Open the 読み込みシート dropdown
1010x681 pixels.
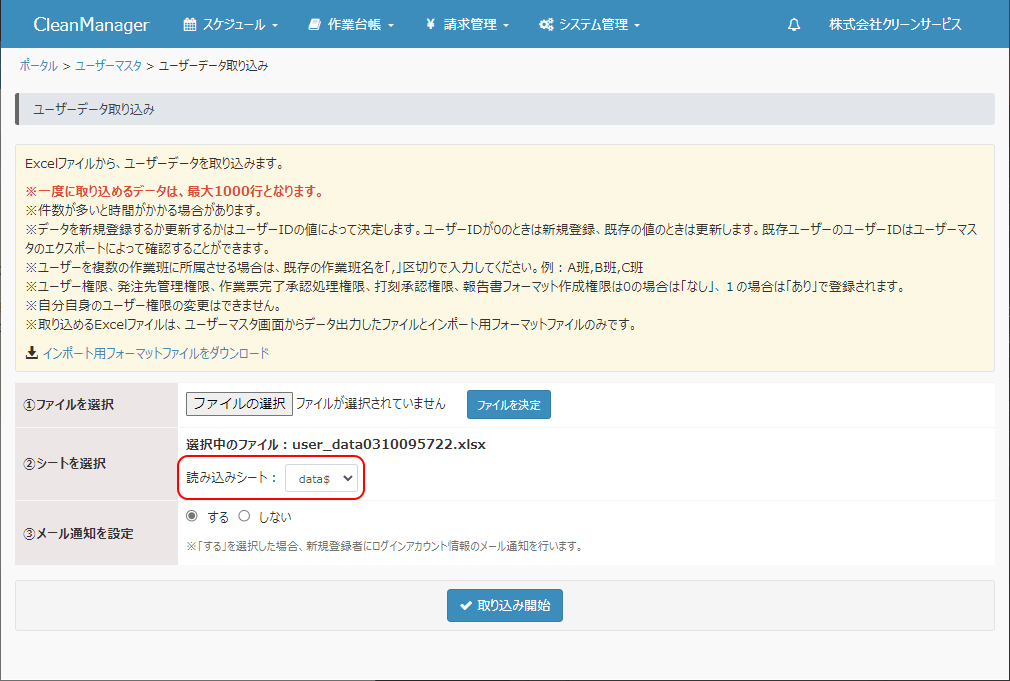click(x=320, y=479)
